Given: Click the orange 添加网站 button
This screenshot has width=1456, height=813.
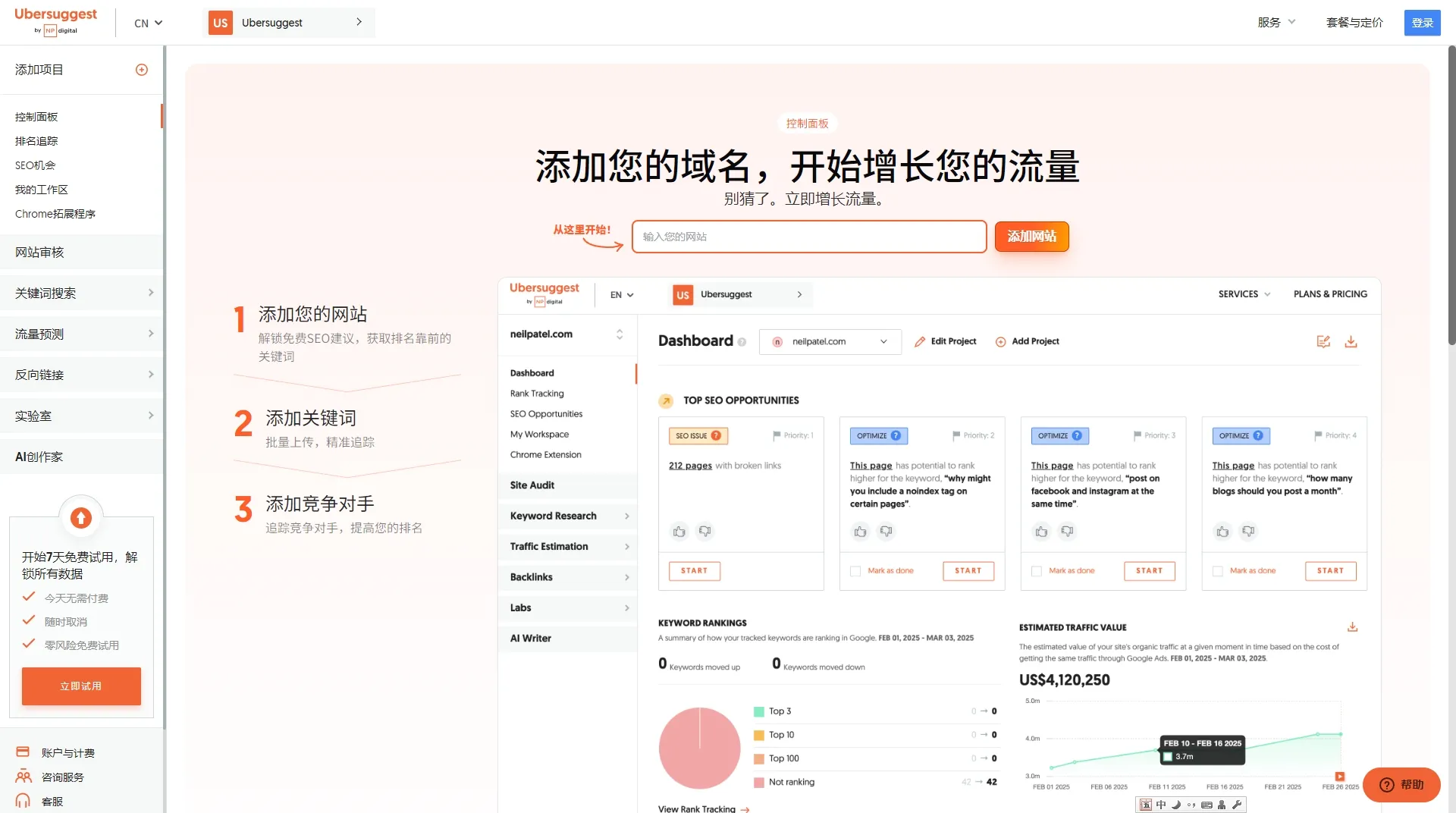Looking at the screenshot, I should [x=1031, y=237].
